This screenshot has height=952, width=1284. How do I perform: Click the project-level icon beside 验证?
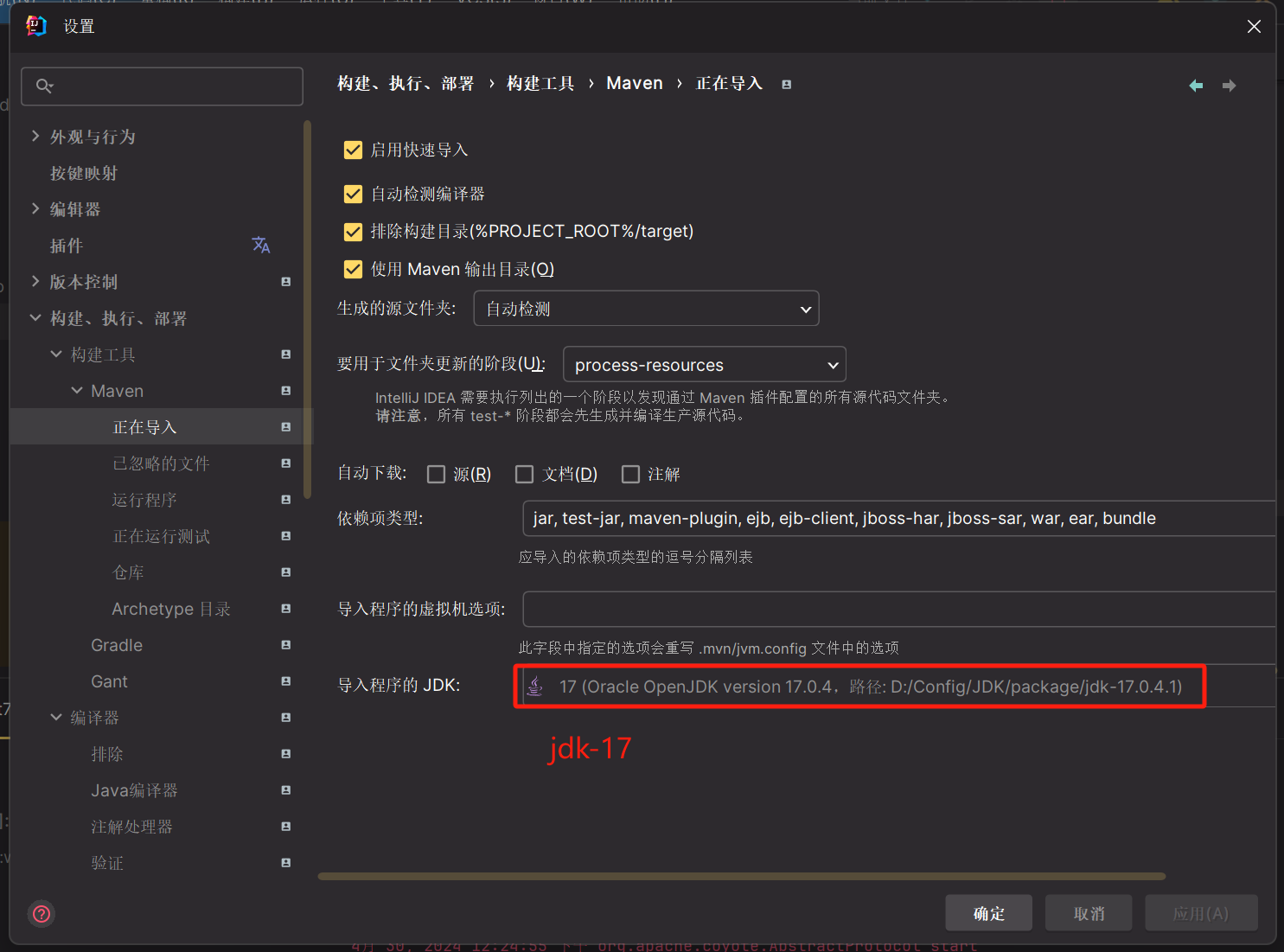[x=286, y=863]
